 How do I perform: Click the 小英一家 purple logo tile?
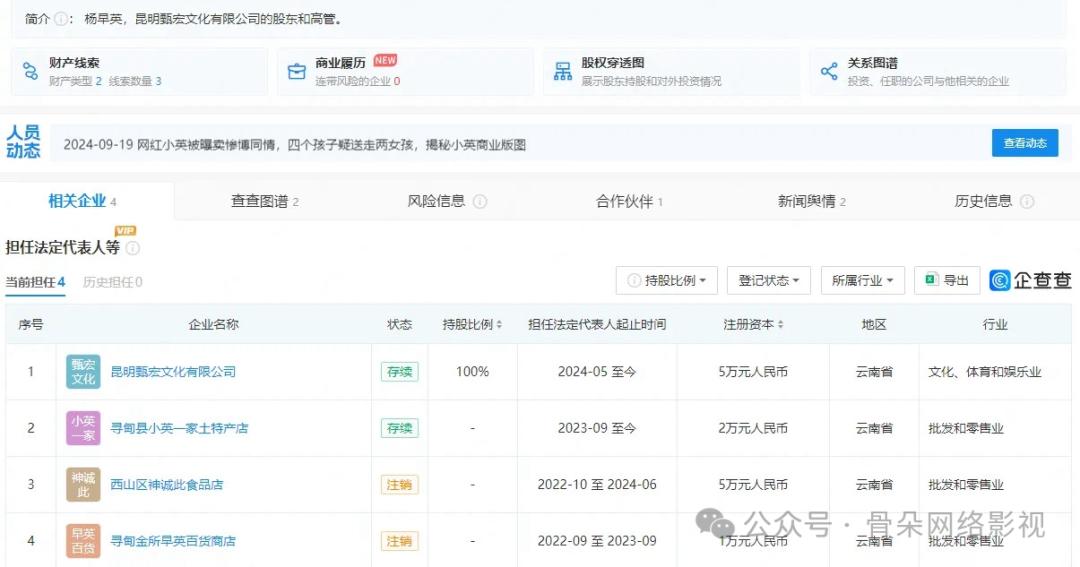tap(83, 428)
